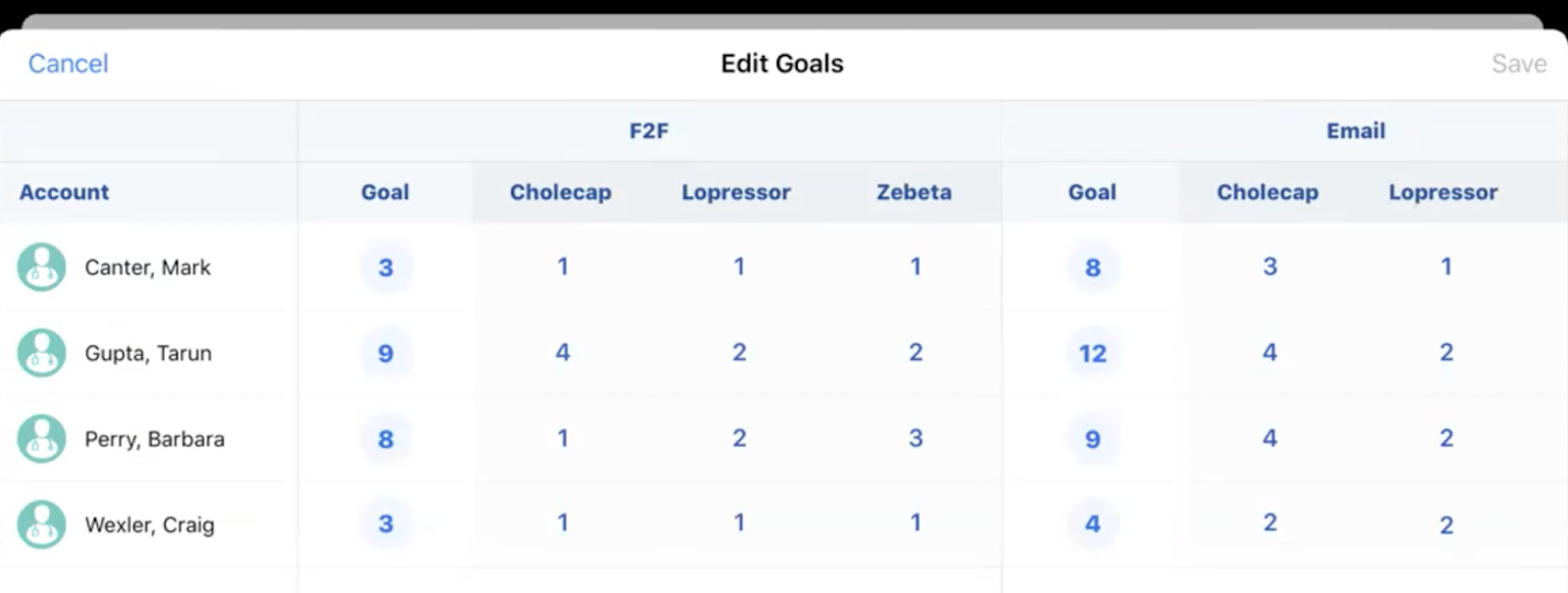Edit Barbara Perry's F2F goal value 8
1568x593 pixels.
click(x=385, y=439)
